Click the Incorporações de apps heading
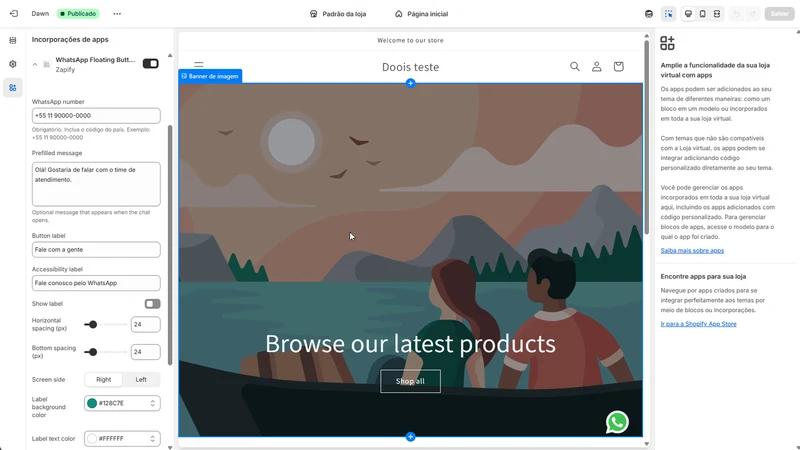Image resolution: width=800 pixels, height=450 pixels. [x=70, y=39]
